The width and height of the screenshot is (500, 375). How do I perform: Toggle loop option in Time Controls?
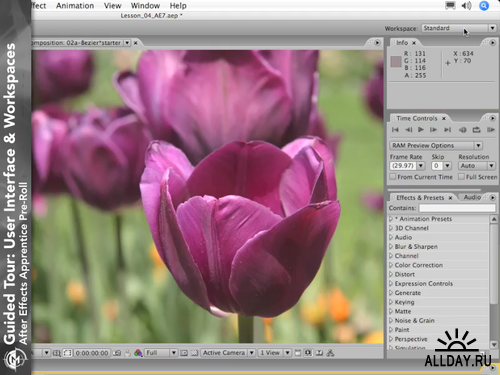tap(476, 130)
